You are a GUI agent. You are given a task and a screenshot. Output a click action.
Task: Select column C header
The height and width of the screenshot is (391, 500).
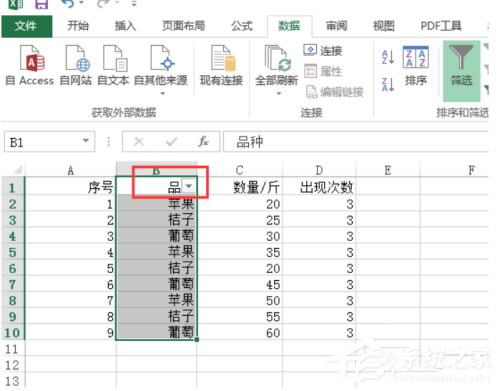pyautogui.click(x=239, y=170)
